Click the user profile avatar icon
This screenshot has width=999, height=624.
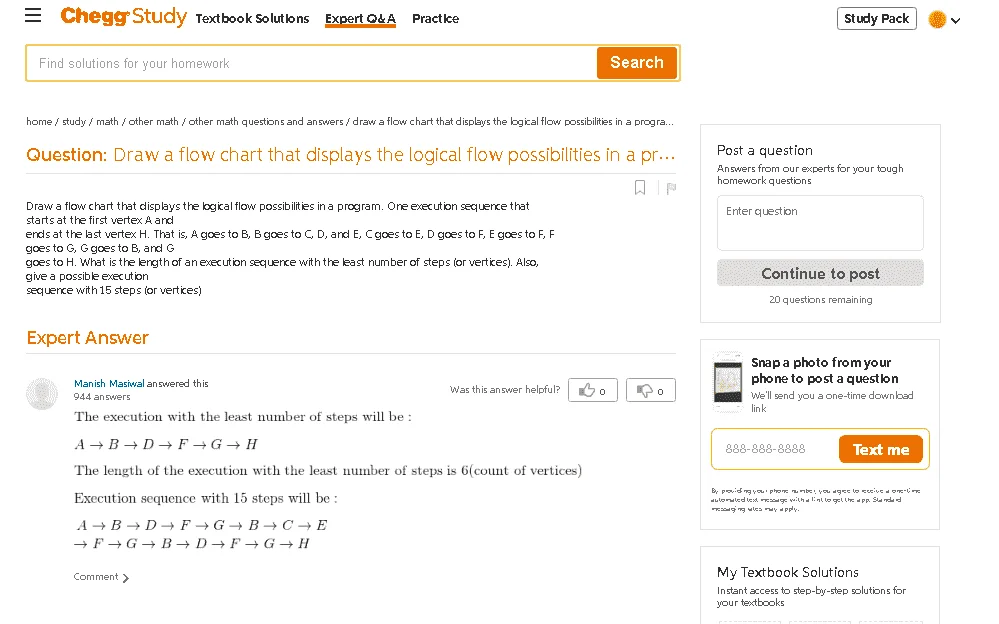937,20
